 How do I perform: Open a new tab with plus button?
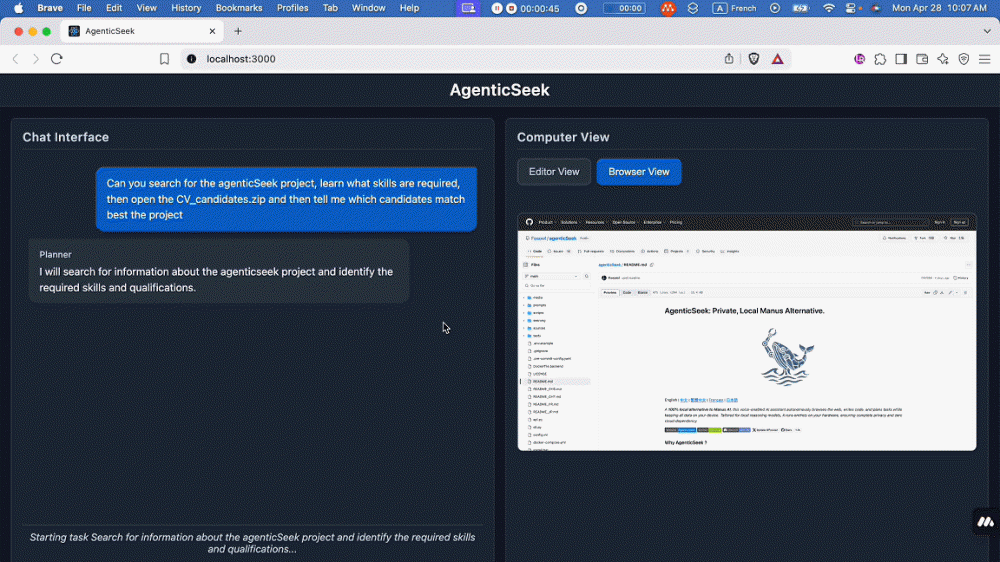click(x=238, y=31)
